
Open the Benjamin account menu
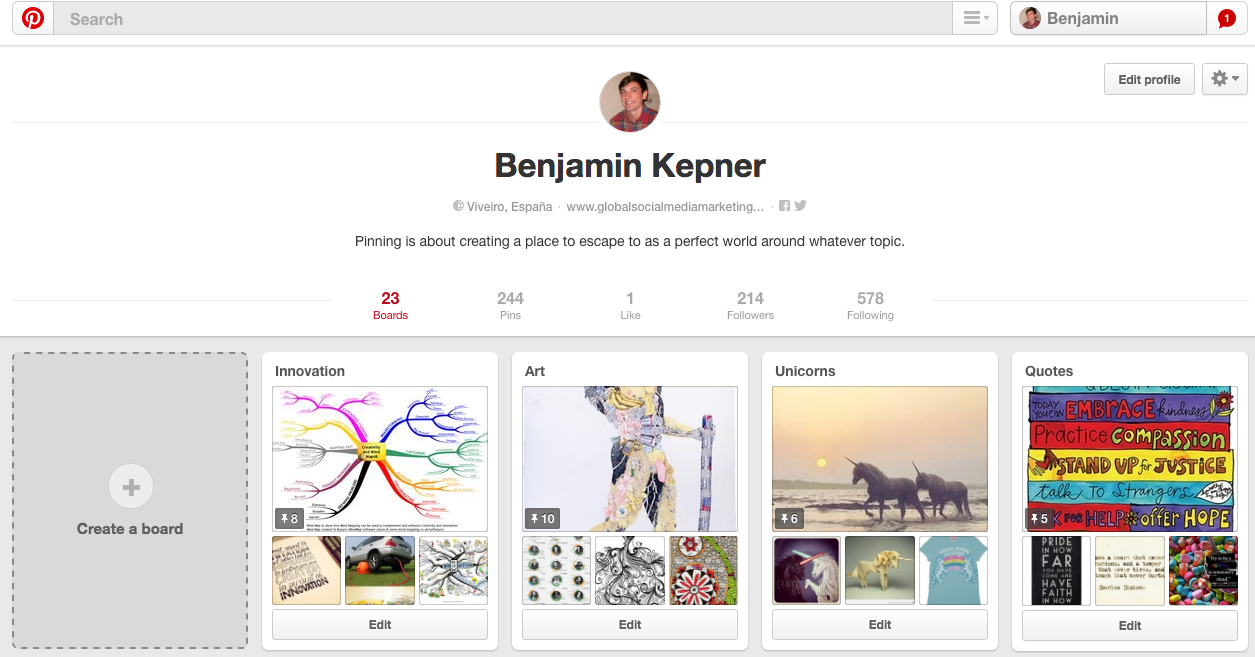(1108, 18)
